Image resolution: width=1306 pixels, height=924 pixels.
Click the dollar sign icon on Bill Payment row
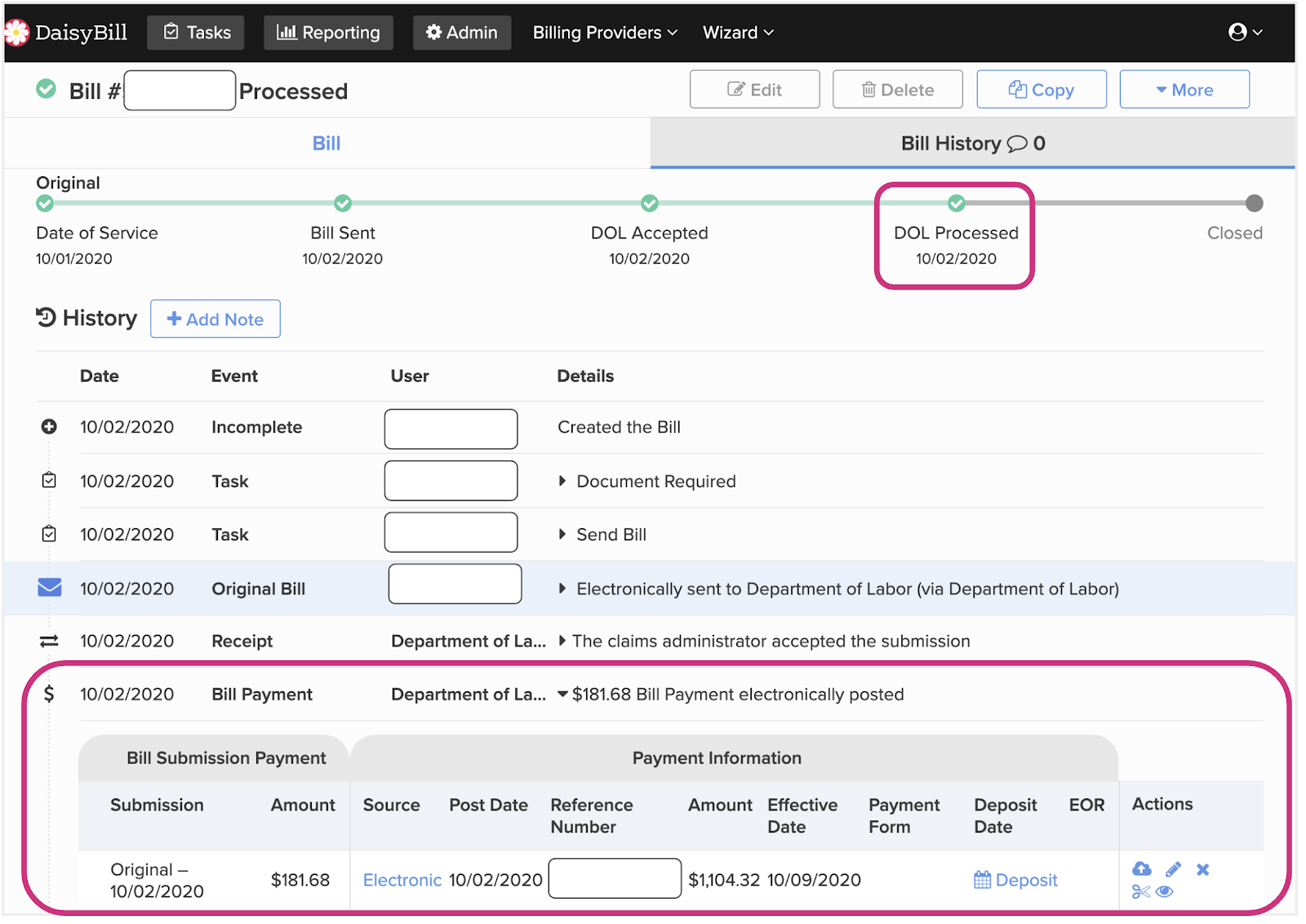(49, 694)
